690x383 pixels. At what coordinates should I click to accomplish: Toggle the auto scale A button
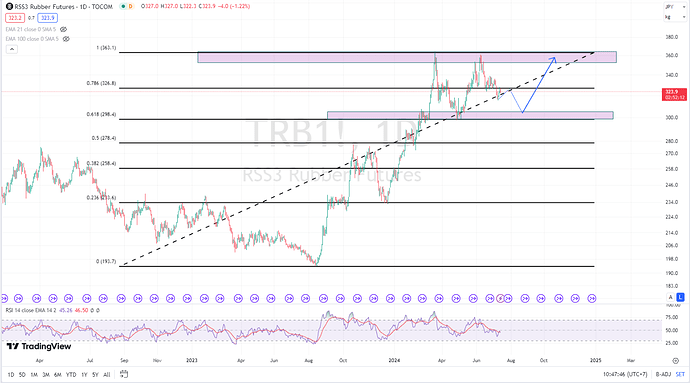[x=671, y=298]
